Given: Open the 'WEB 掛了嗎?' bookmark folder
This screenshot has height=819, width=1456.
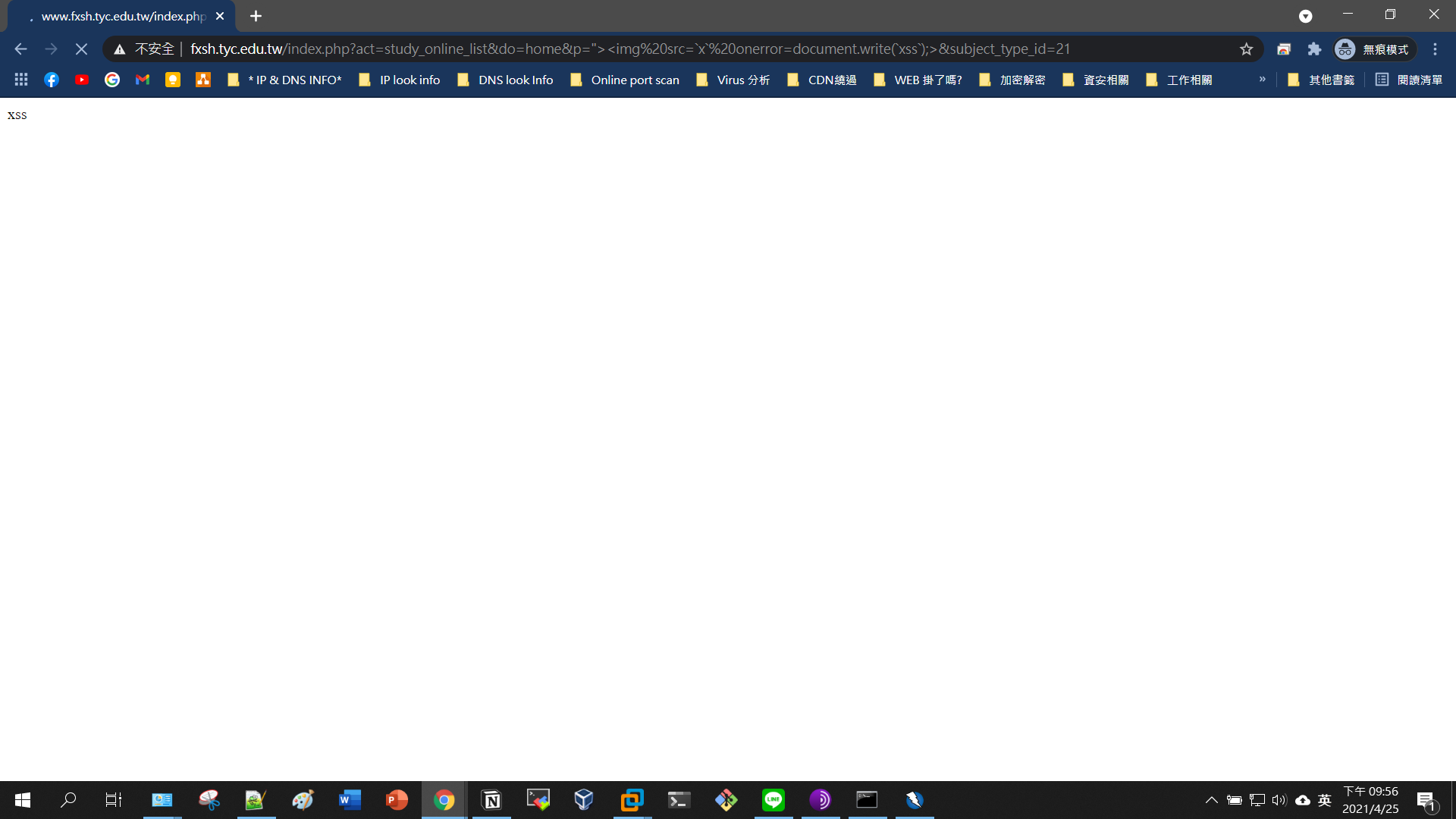Looking at the screenshot, I should 918,80.
